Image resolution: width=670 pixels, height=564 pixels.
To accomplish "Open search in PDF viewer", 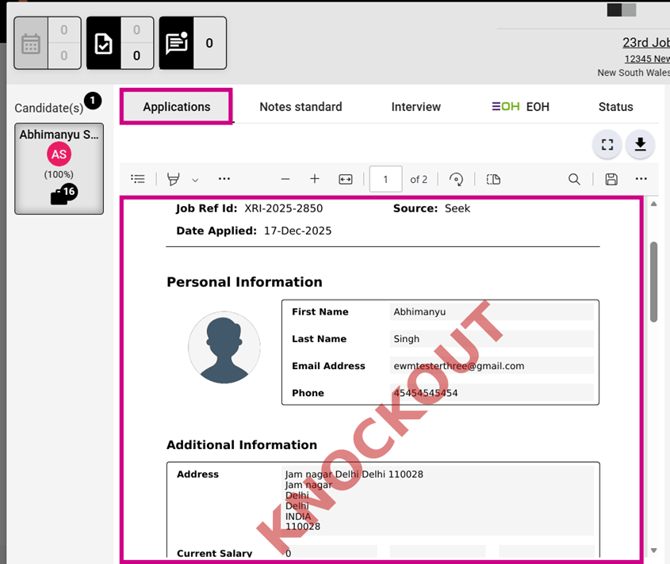I will pyautogui.click(x=574, y=179).
